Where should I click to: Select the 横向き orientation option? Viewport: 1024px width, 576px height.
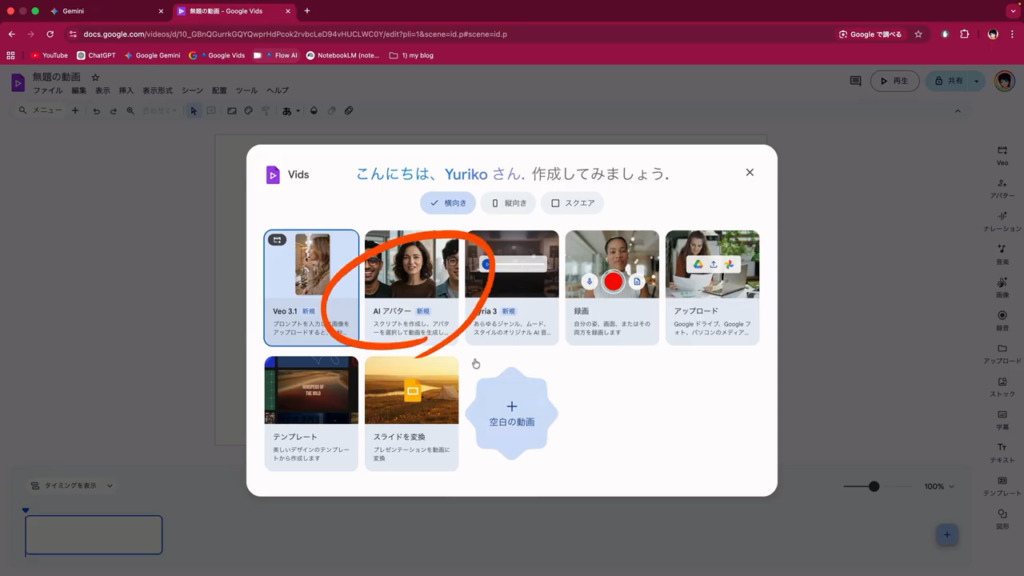(447, 203)
